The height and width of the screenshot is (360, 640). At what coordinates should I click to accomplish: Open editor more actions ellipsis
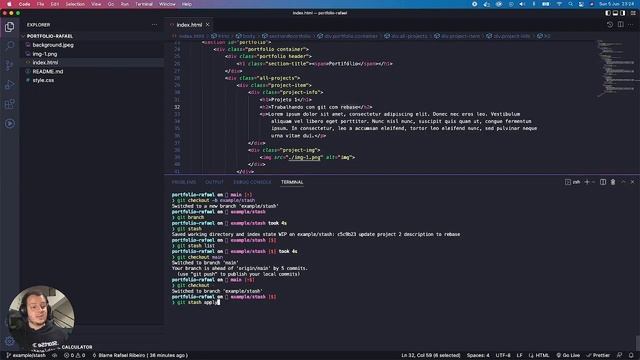click(x=631, y=24)
